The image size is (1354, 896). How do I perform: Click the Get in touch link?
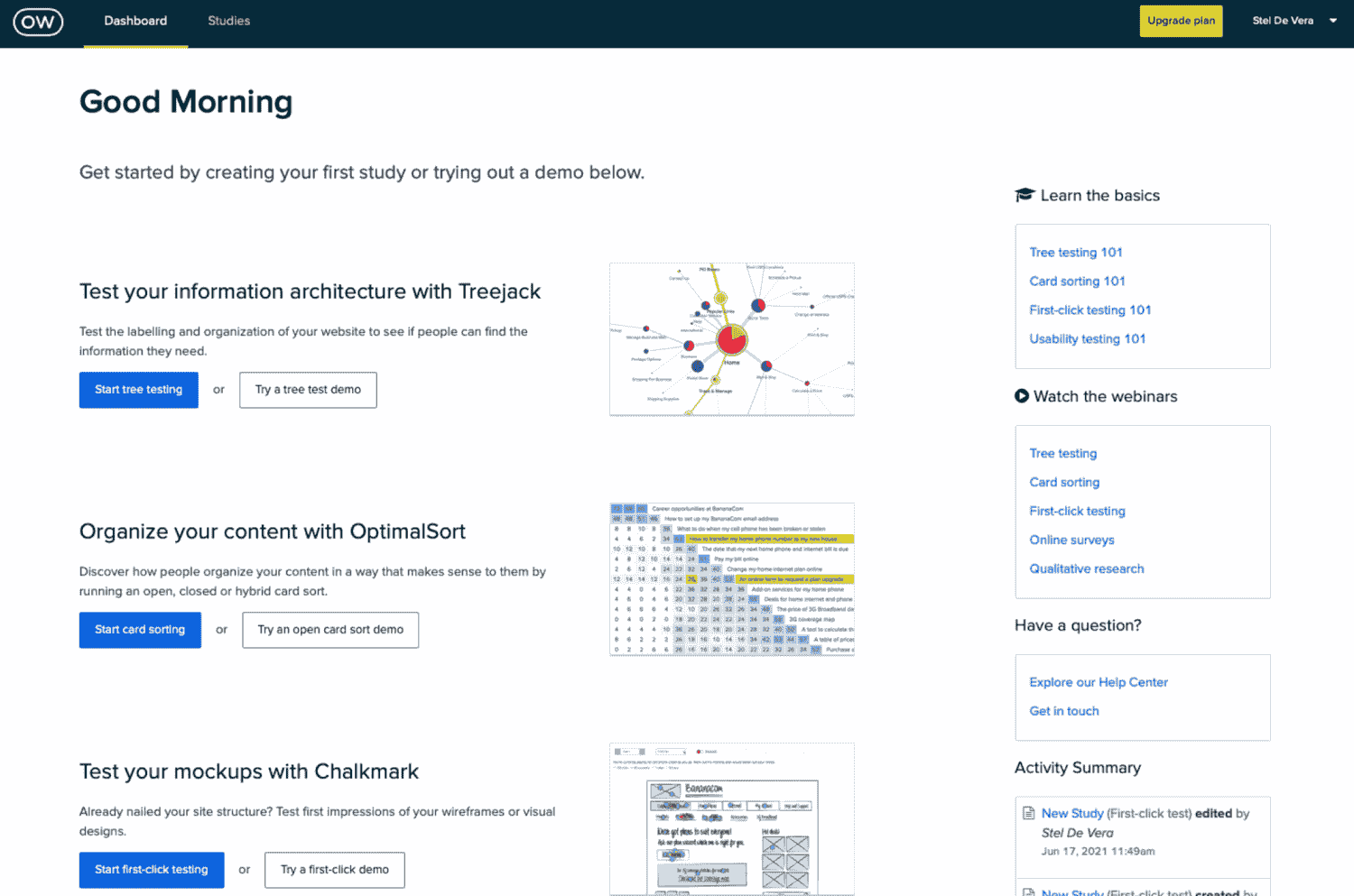1064,712
